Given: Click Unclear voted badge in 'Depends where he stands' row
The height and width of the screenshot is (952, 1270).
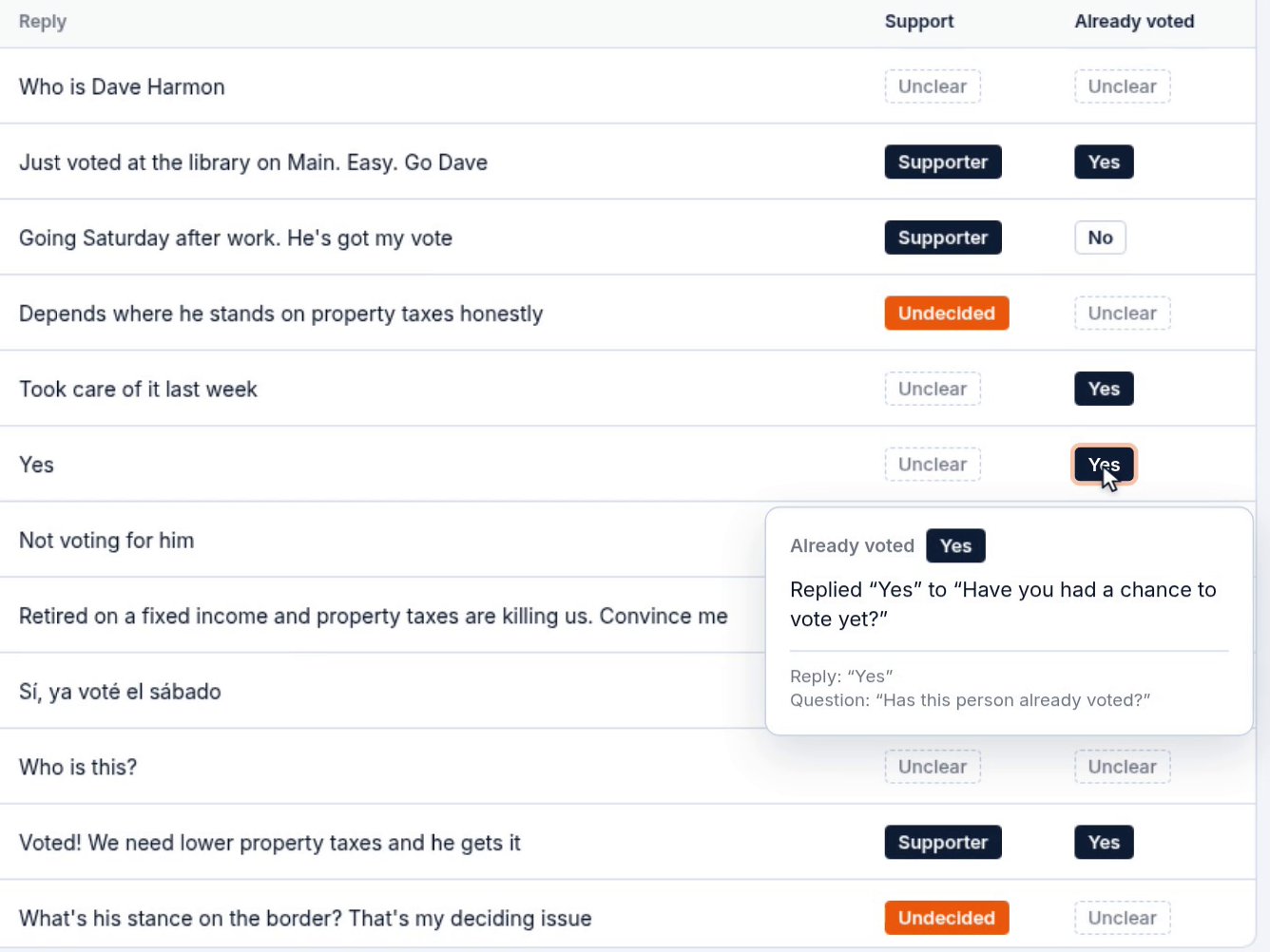Looking at the screenshot, I should click(x=1122, y=314).
